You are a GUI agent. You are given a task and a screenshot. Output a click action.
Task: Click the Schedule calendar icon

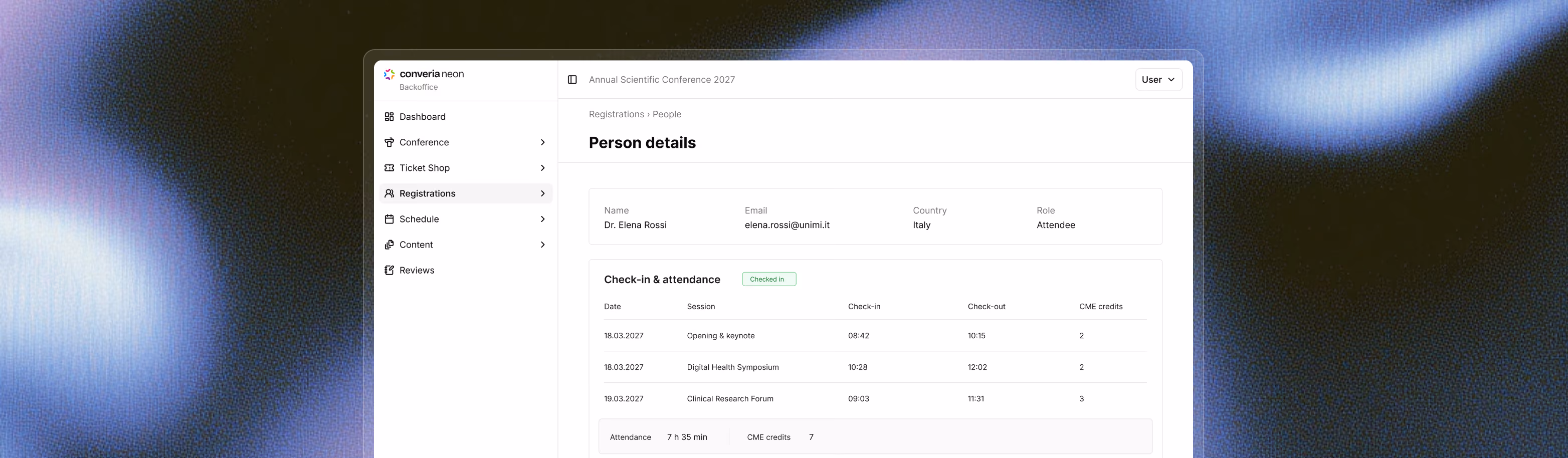coord(389,219)
